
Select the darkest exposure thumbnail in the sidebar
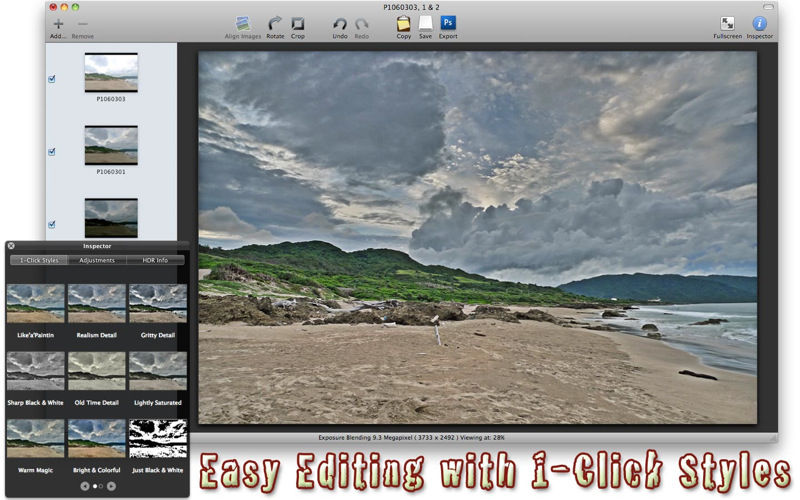coord(111,218)
